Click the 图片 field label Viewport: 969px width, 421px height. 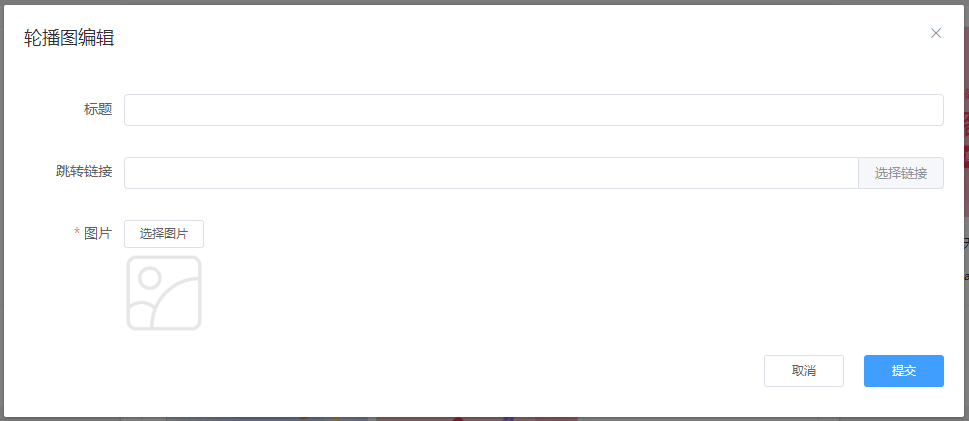(x=98, y=233)
